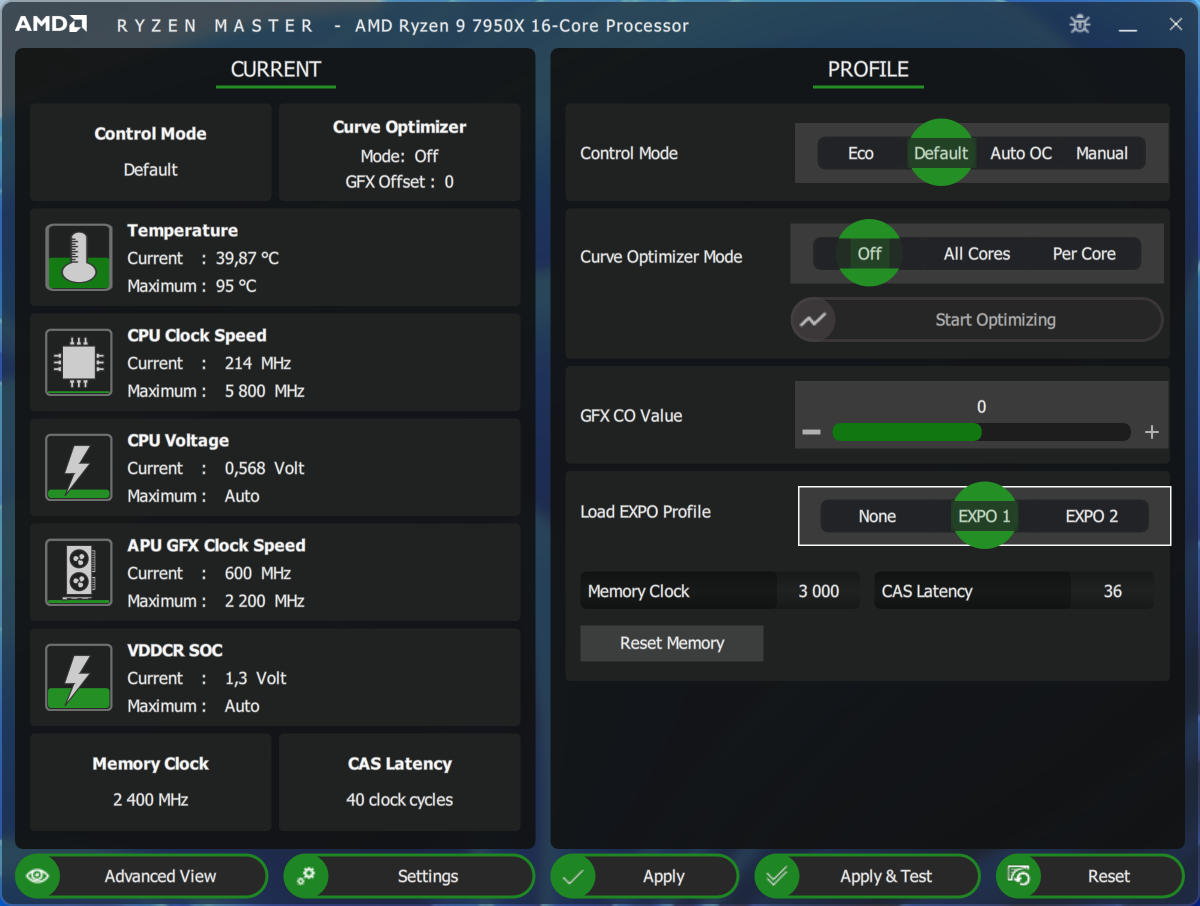Click the maximum clock 5 800 MHz

(265, 391)
